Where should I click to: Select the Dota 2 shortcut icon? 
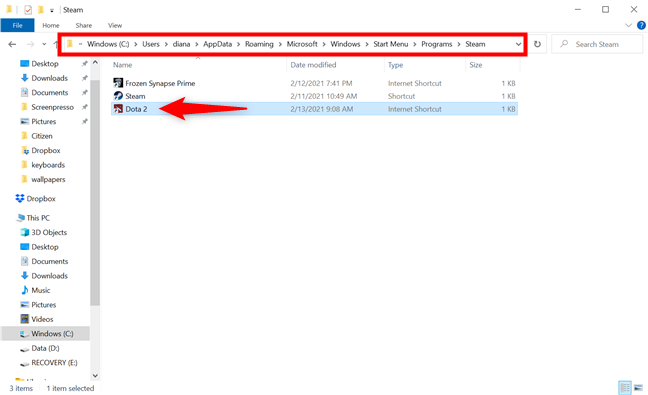[x=118, y=109]
